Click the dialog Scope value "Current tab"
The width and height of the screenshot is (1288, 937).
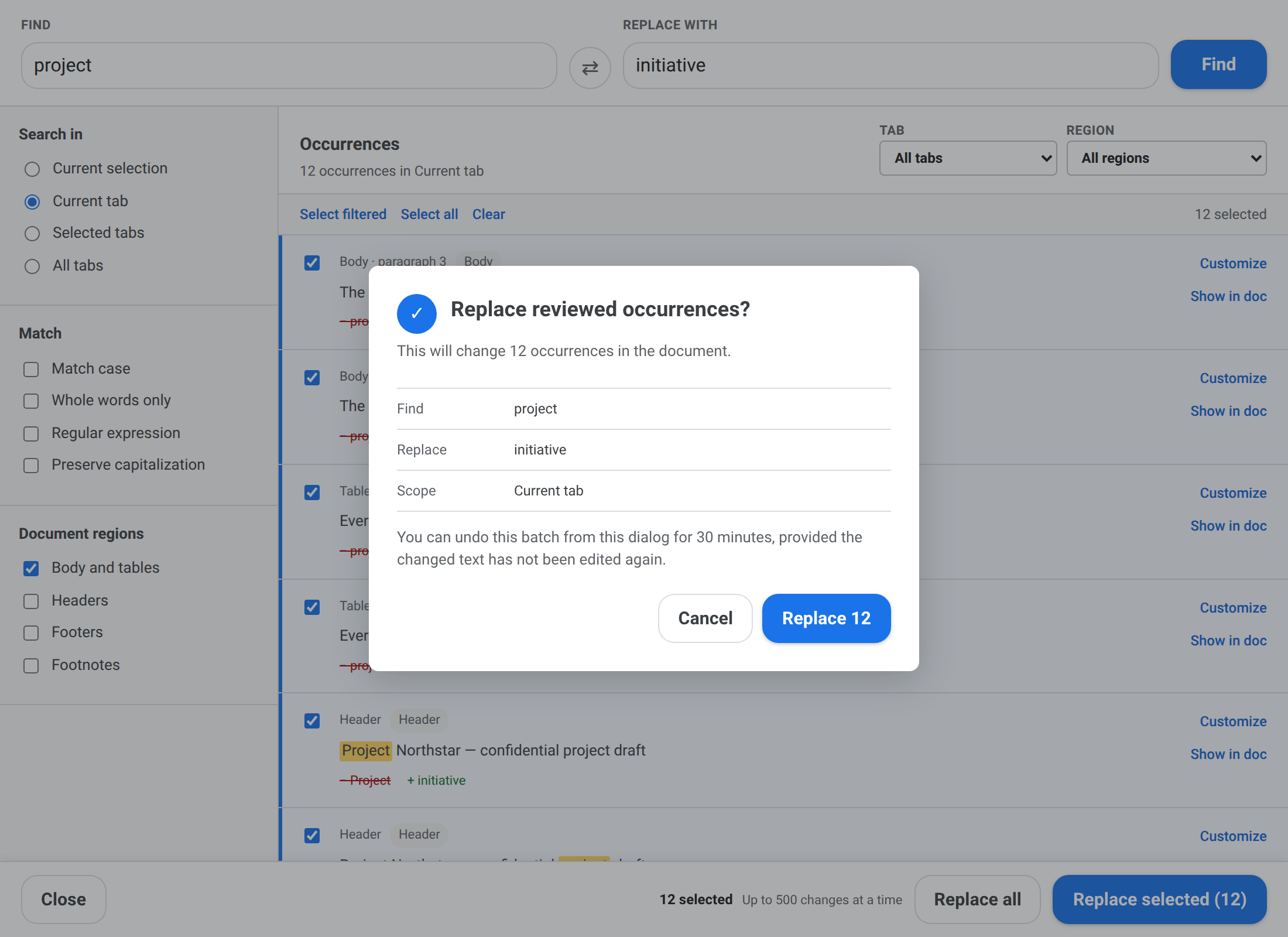pyautogui.click(x=549, y=491)
